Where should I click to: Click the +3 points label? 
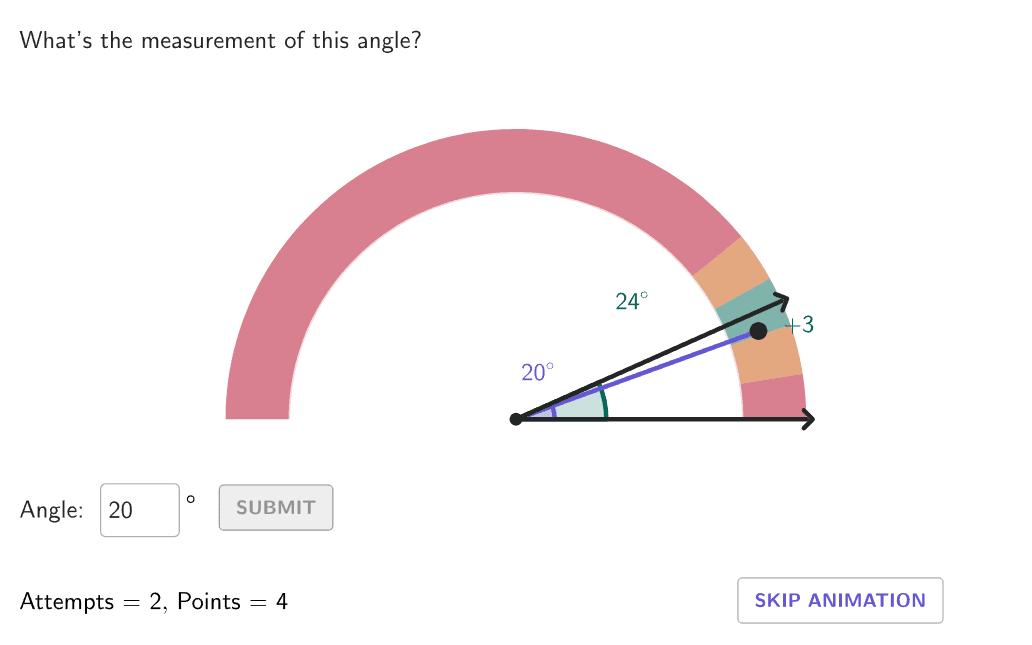point(800,324)
